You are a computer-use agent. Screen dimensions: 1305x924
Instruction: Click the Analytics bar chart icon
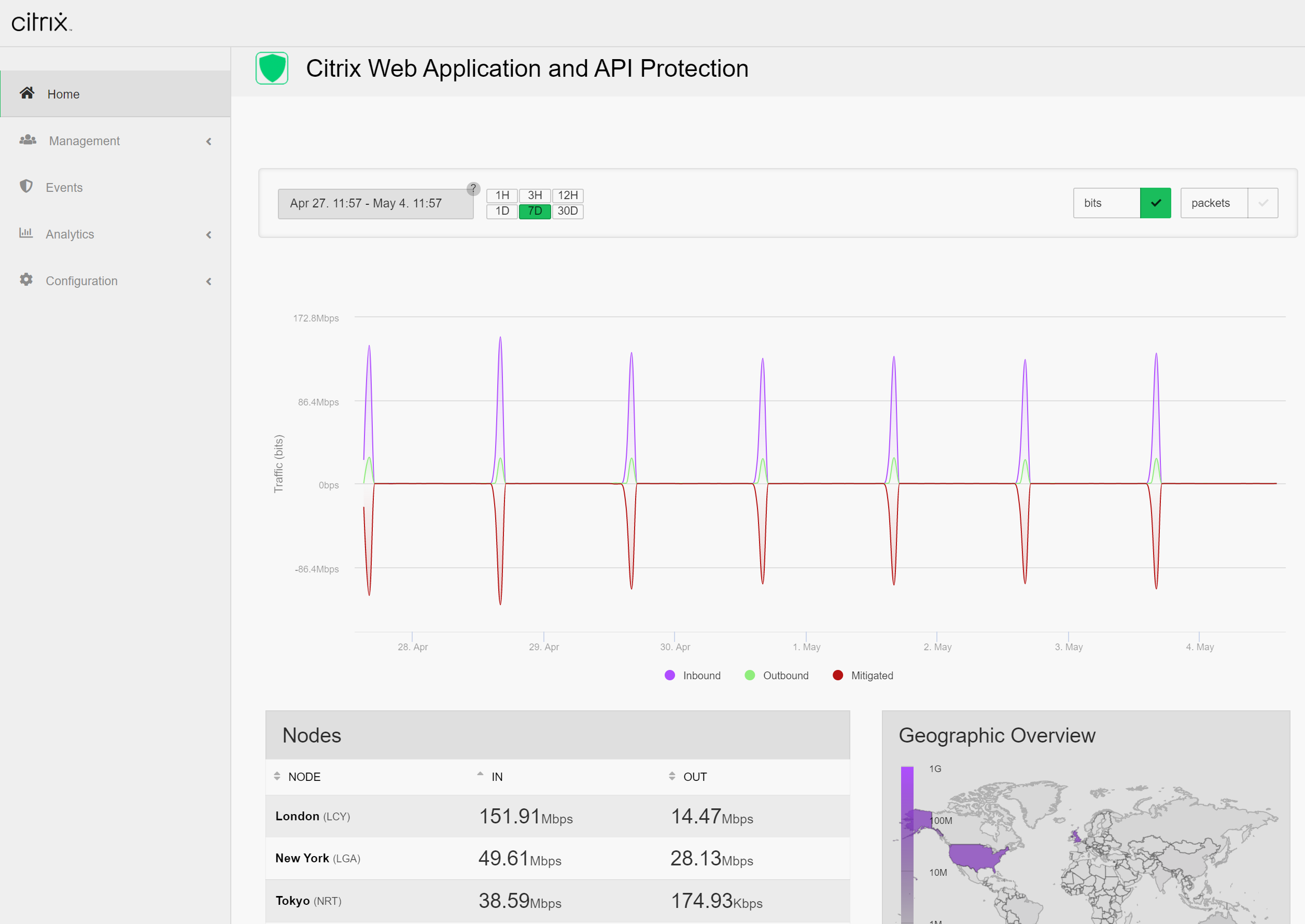click(x=26, y=233)
